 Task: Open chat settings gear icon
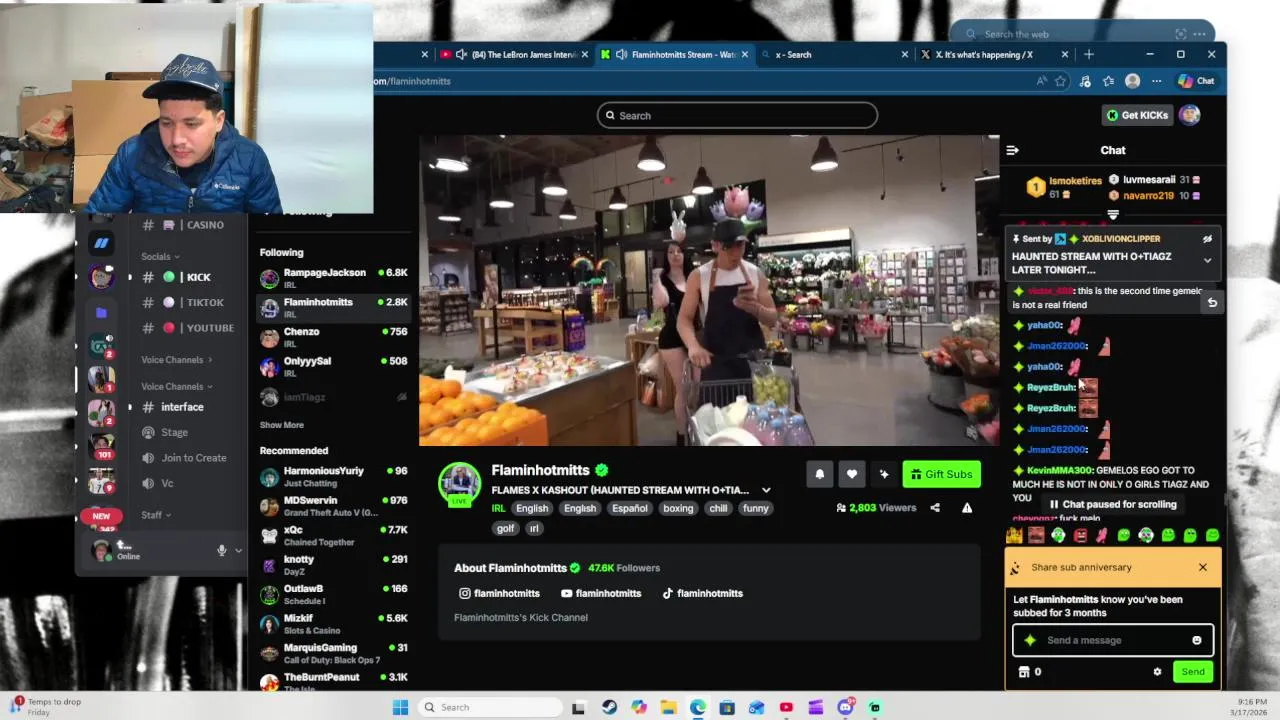click(1157, 672)
